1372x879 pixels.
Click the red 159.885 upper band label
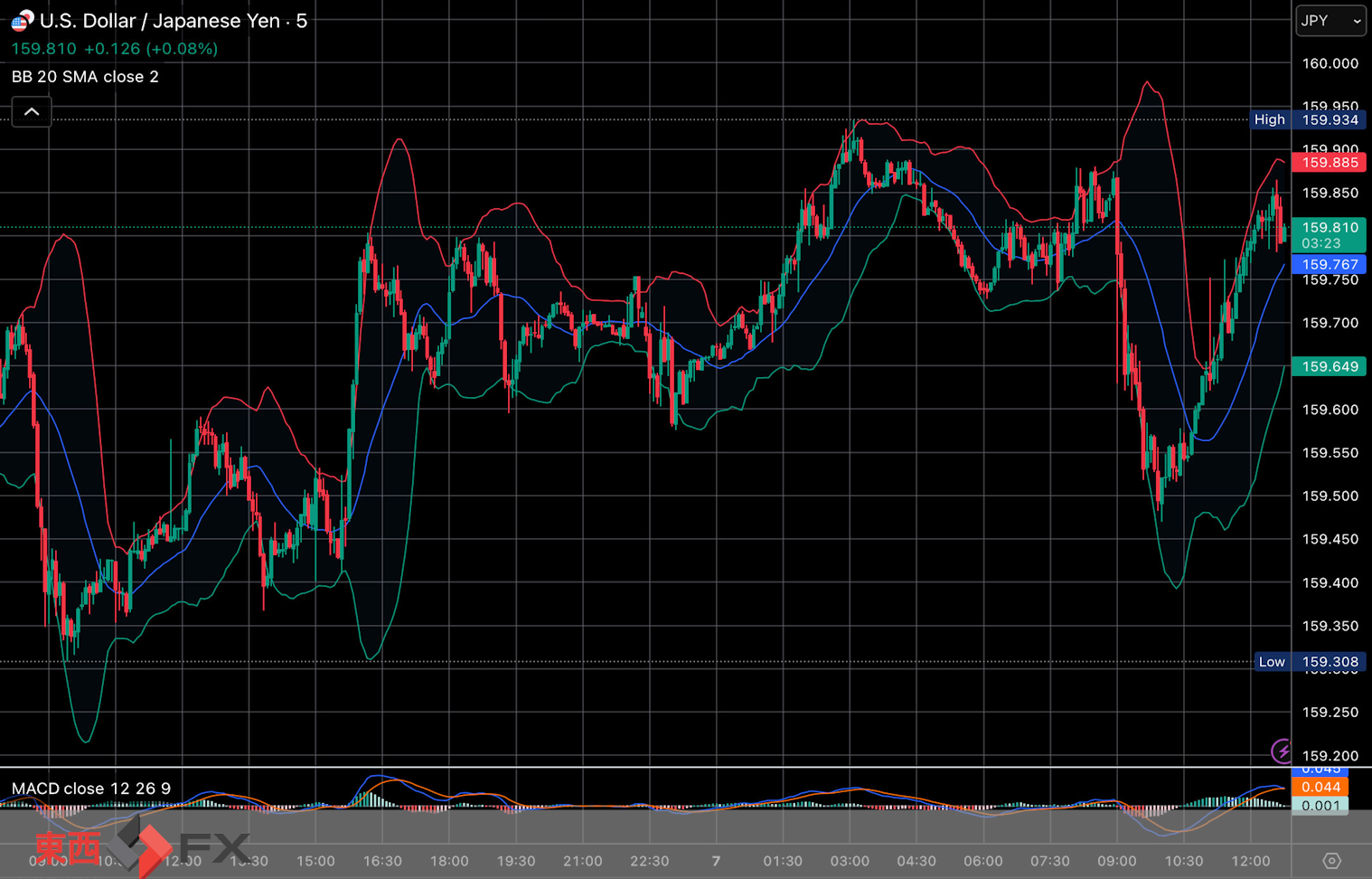tap(1329, 163)
